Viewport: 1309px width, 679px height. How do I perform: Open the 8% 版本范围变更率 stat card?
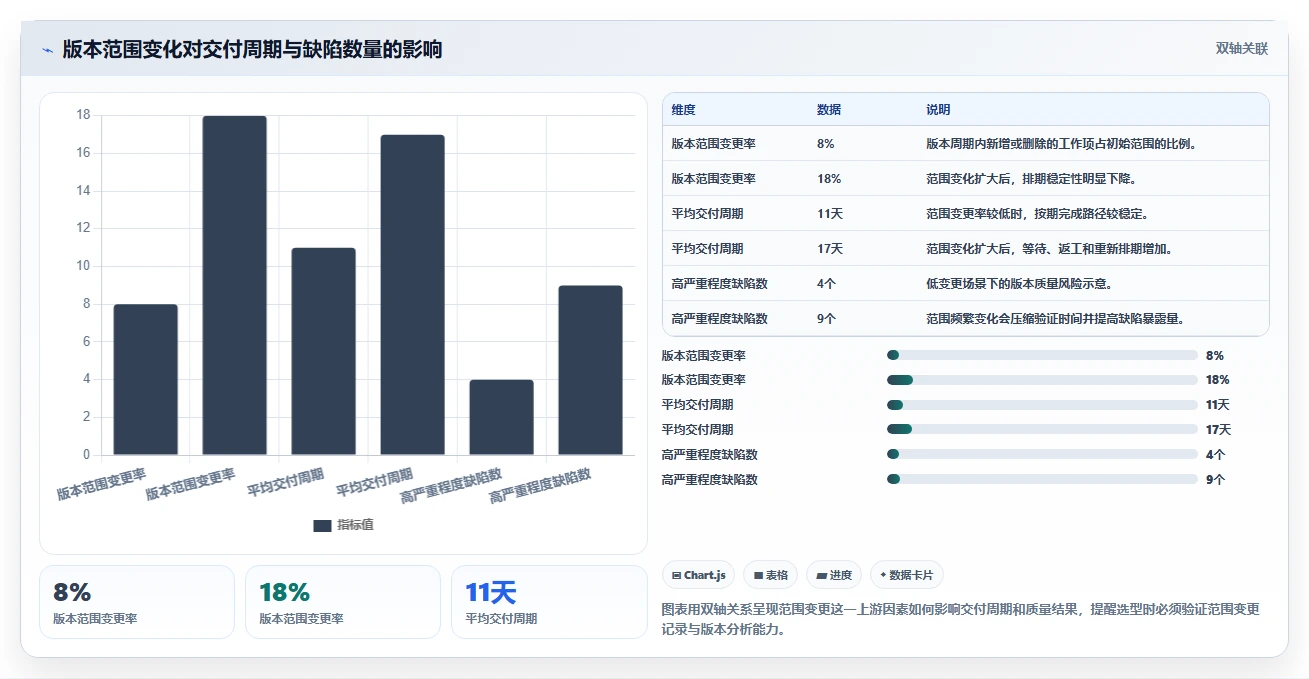coord(137,602)
